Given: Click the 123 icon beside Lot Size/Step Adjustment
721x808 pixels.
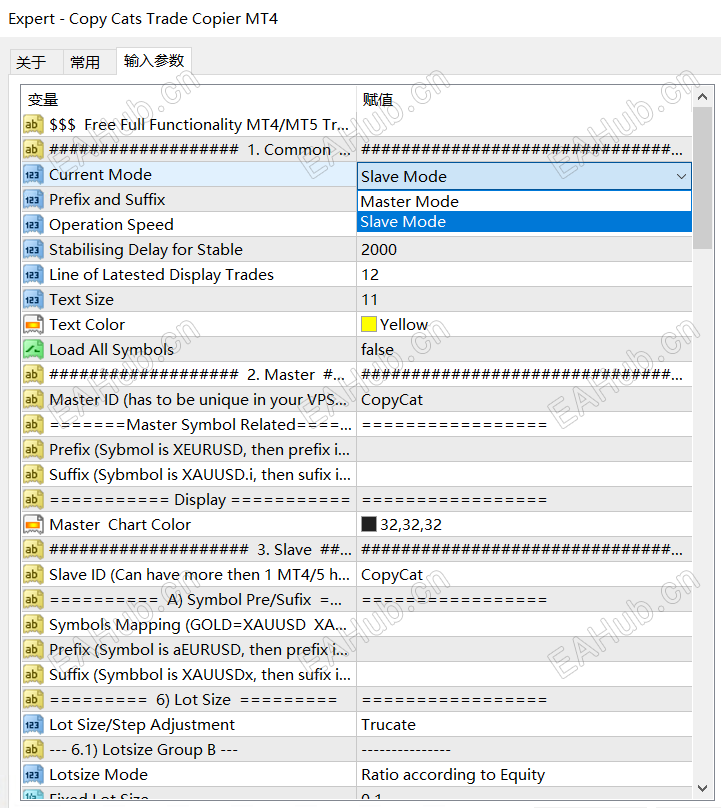Looking at the screenshot, I should [x=32, y=725].
